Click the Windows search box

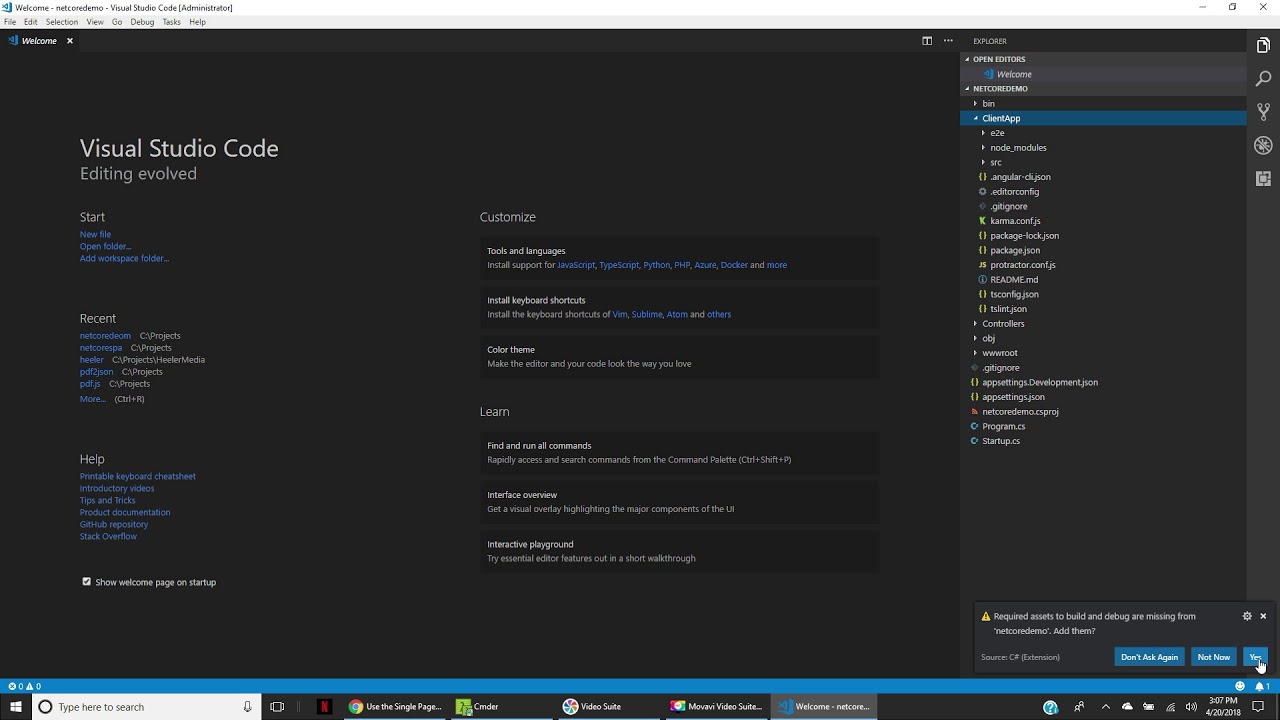coord(147,707)
